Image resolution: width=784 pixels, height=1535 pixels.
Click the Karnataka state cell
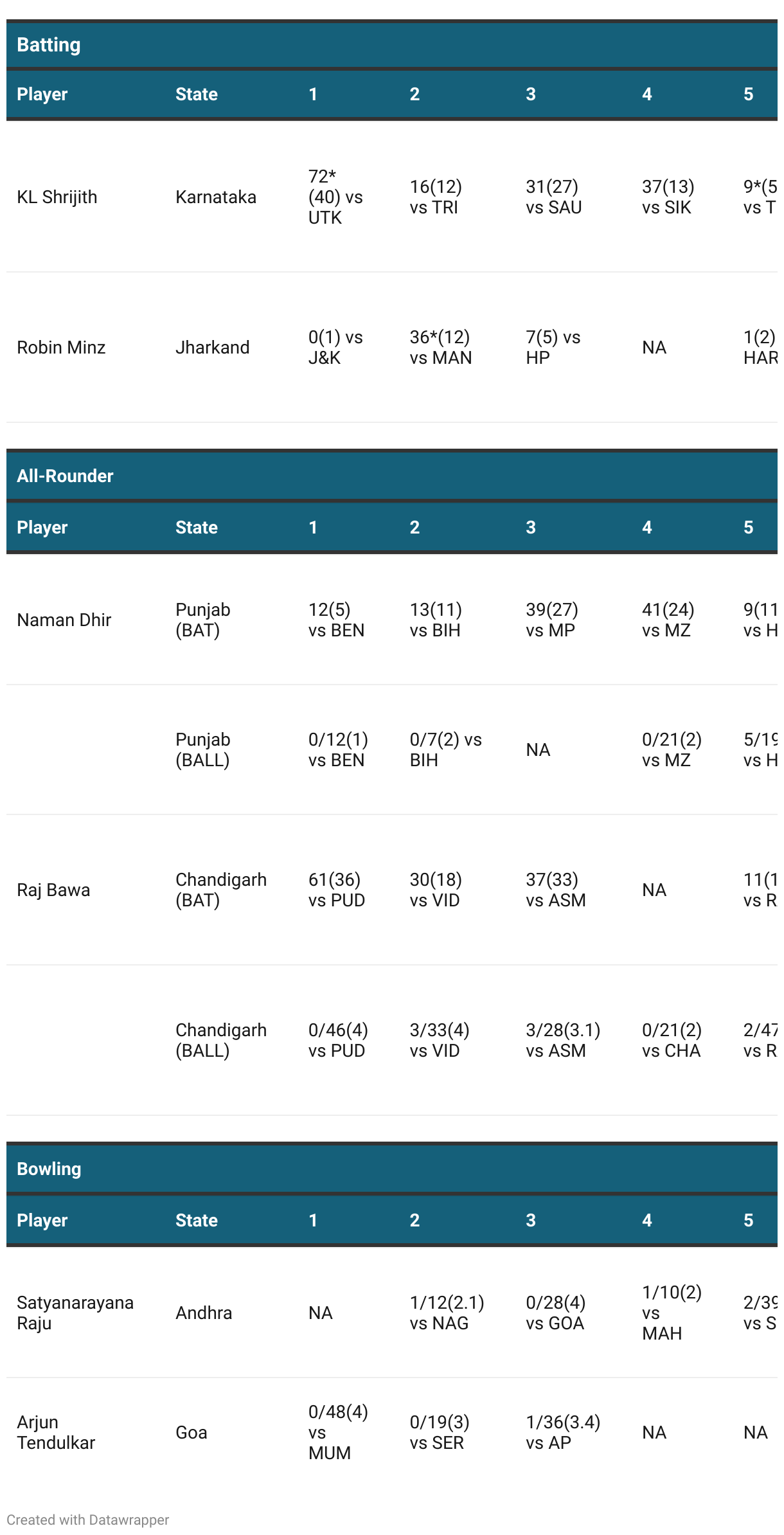(216, 197)
